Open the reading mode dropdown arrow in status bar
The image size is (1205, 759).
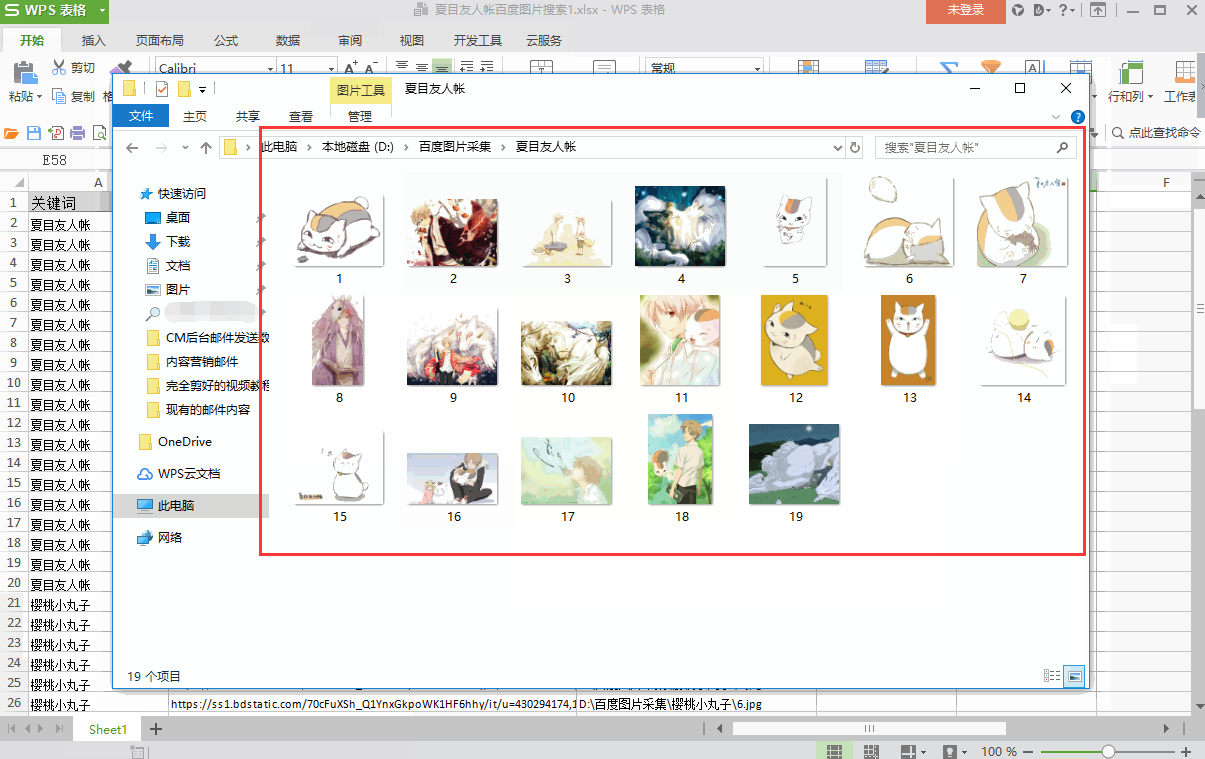[x=923, y=751]
